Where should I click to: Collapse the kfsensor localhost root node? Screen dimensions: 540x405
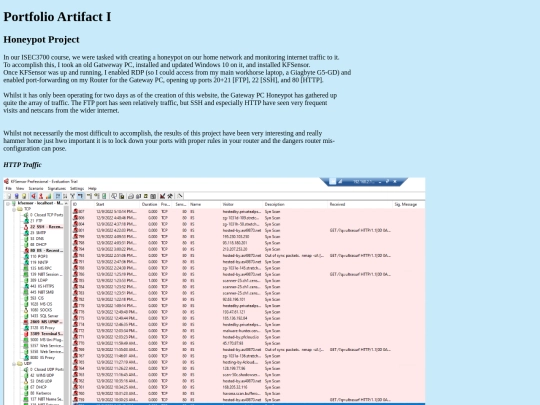pos(8,203)
